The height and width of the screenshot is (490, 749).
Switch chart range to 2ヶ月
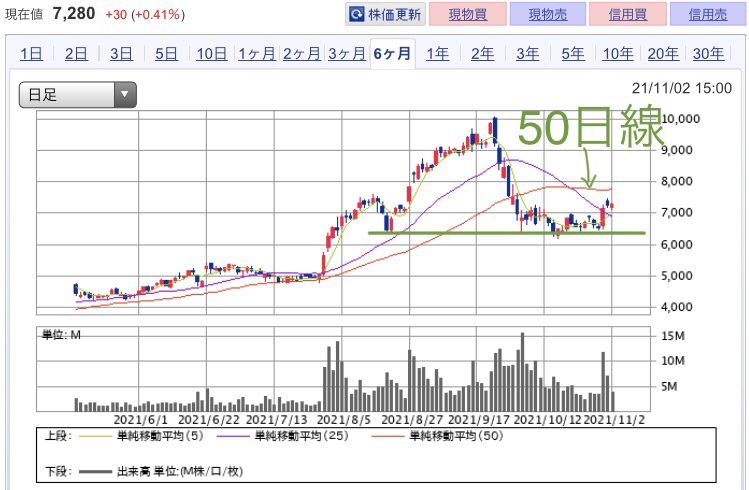[301, 53]
